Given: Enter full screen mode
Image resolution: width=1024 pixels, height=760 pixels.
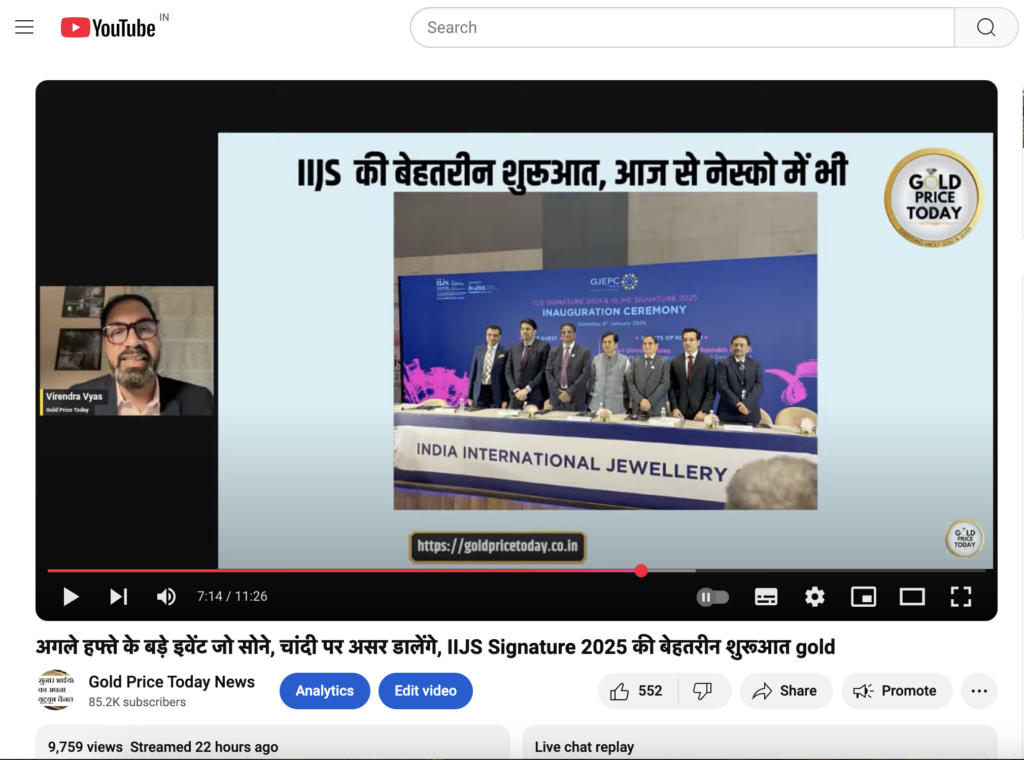Looking at the screenshot, I should tap(961, 597).
